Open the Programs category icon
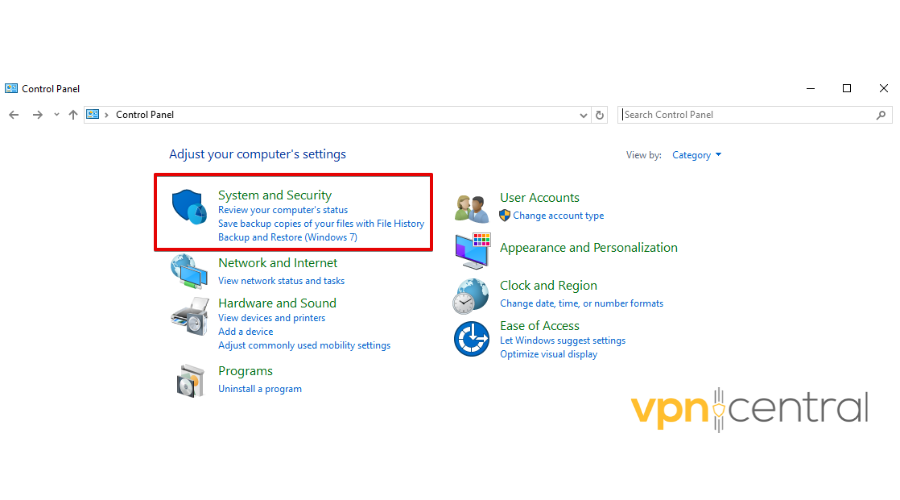Screen dimensions: 900x500 [190, 379]
